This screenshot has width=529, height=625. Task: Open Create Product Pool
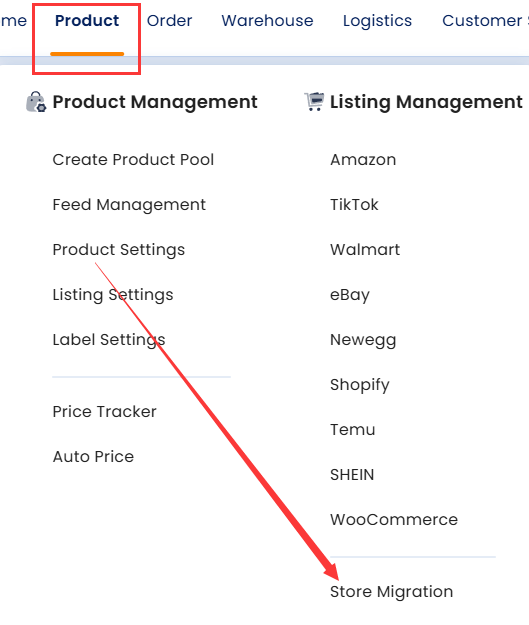133,159
